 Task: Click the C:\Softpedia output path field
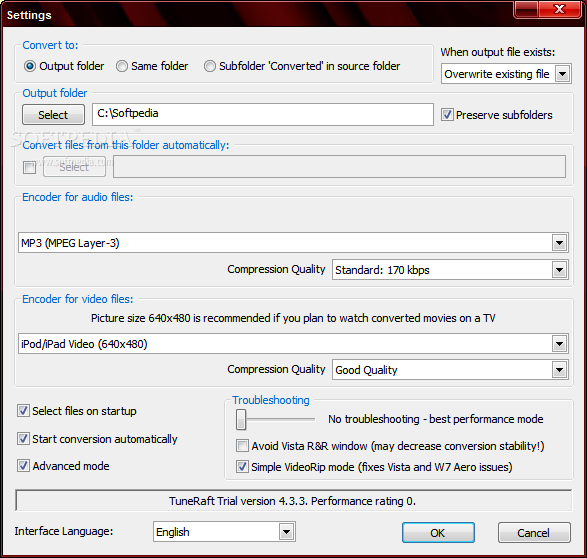point(263,114)
